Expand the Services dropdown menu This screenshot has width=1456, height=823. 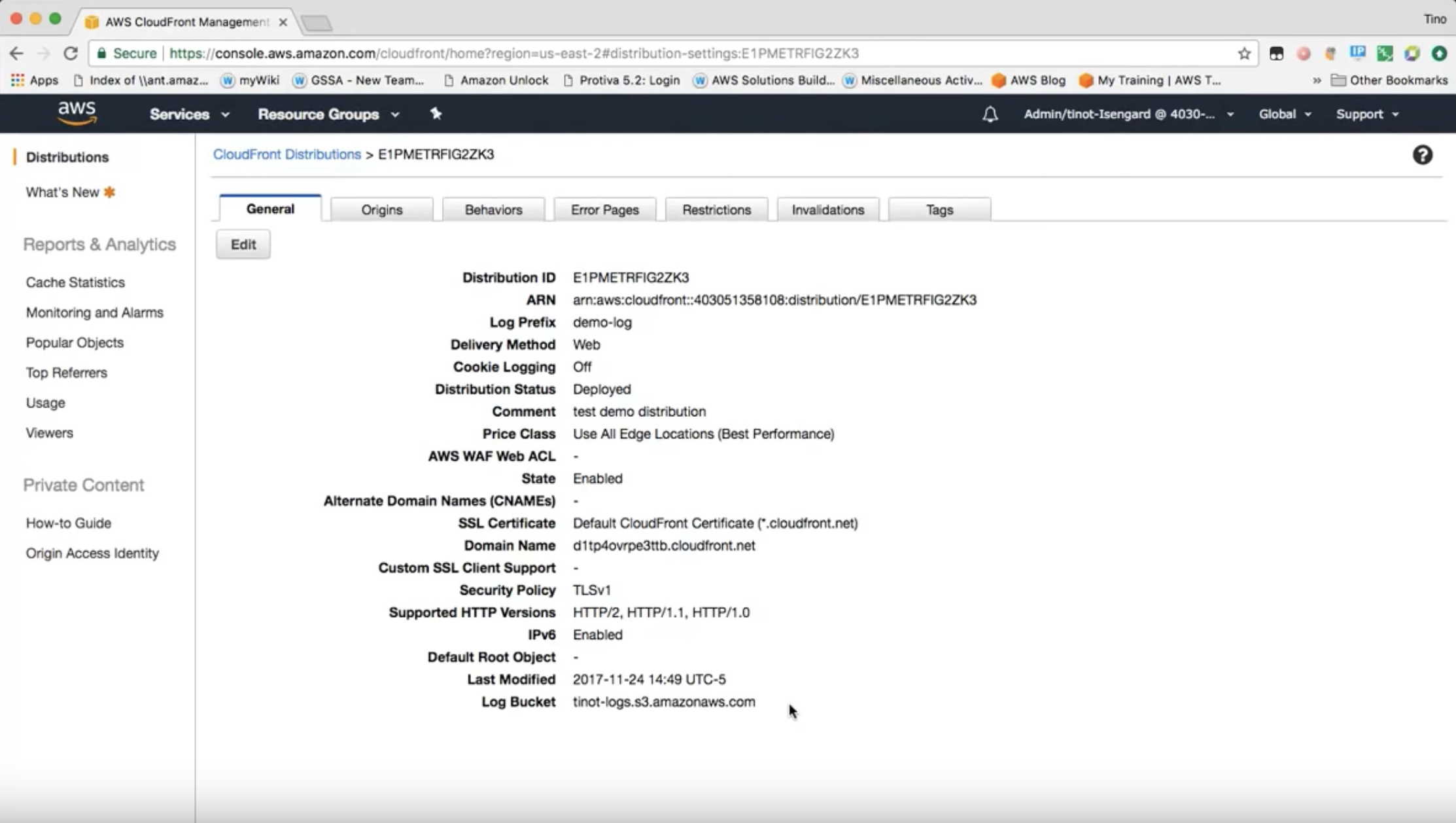[x=189, y=114]
